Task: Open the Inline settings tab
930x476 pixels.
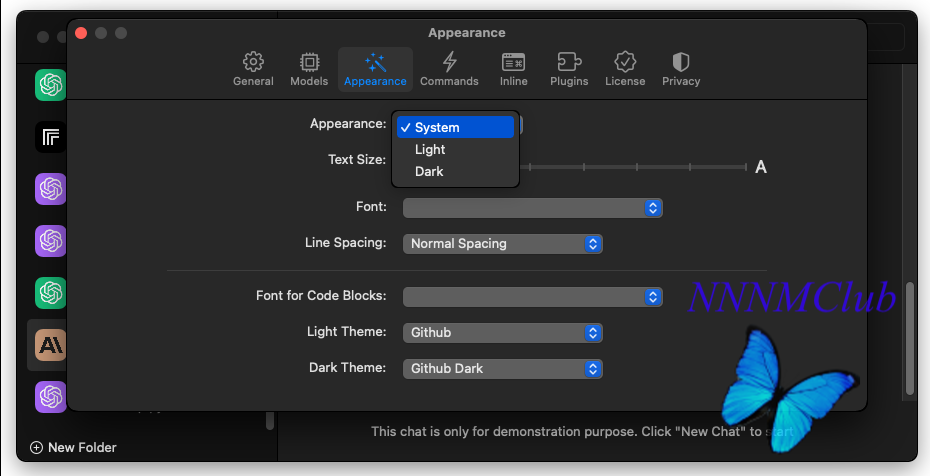Action: 513,69
